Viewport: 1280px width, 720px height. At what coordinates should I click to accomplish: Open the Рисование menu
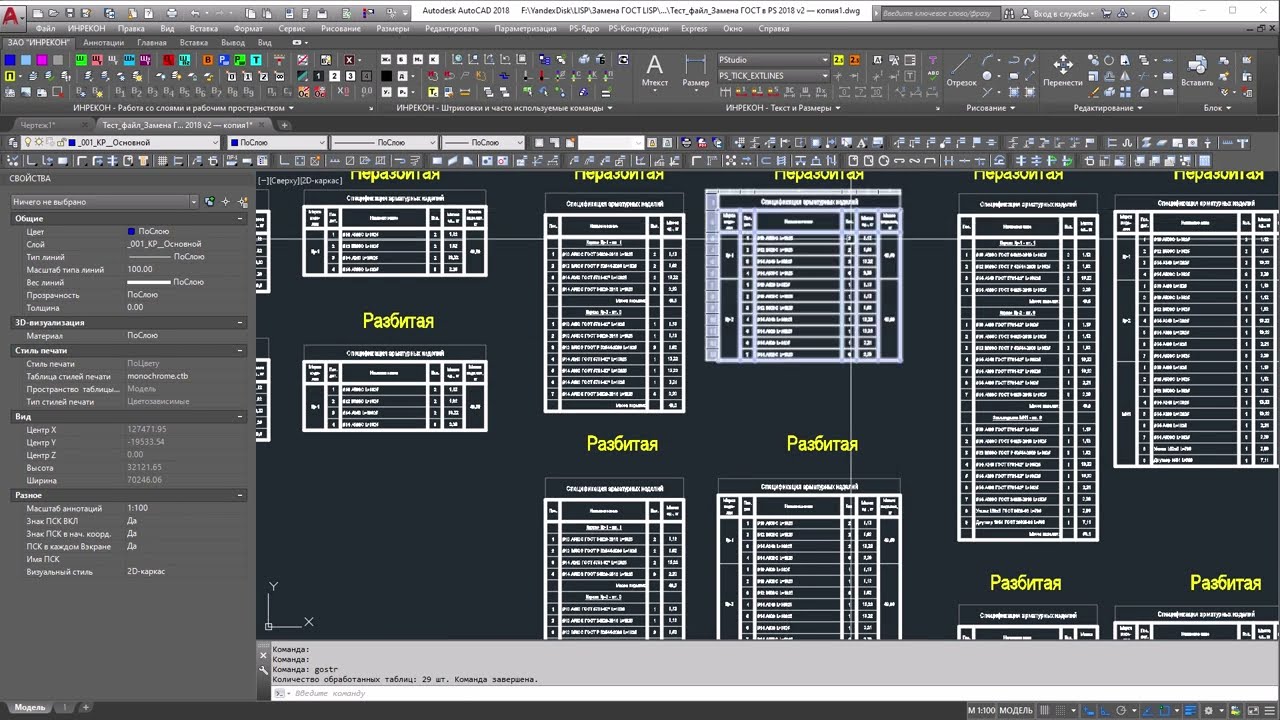click(341, 29)
